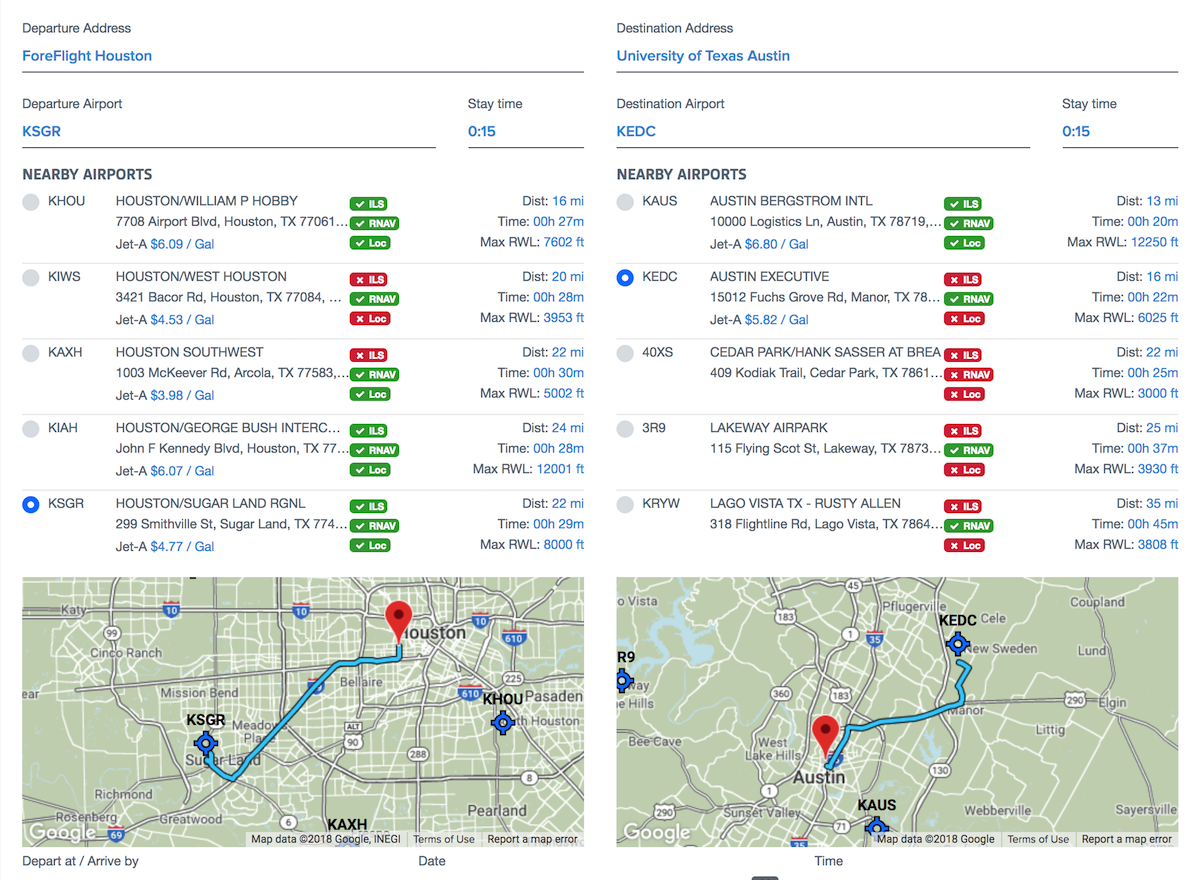1200x880 pixels.
Task: Click the Loc badge in the KHOU row
Action: click(370, 243)
